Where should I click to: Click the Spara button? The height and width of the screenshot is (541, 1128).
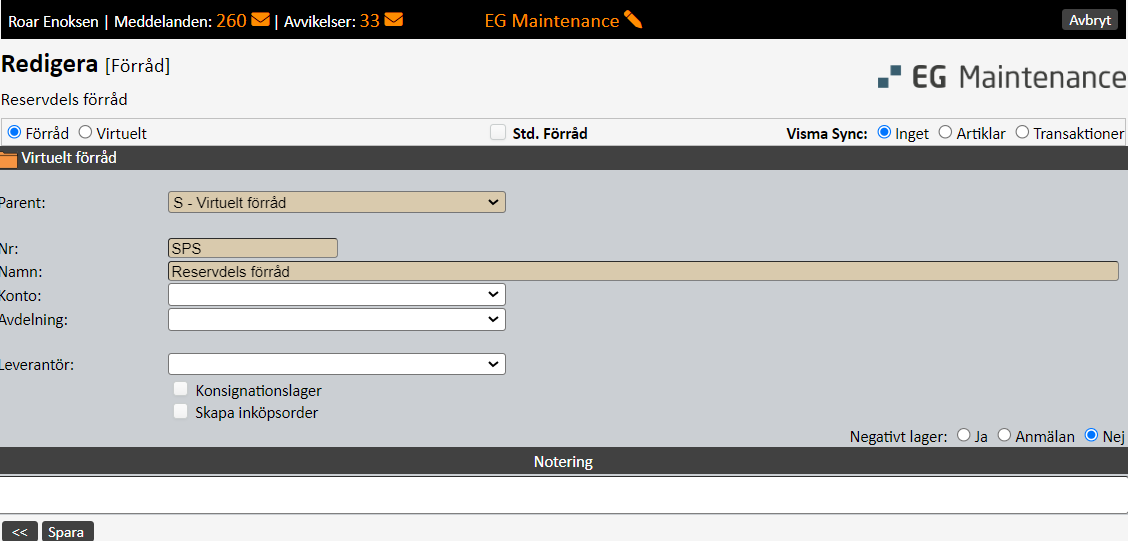coord(67,532)
